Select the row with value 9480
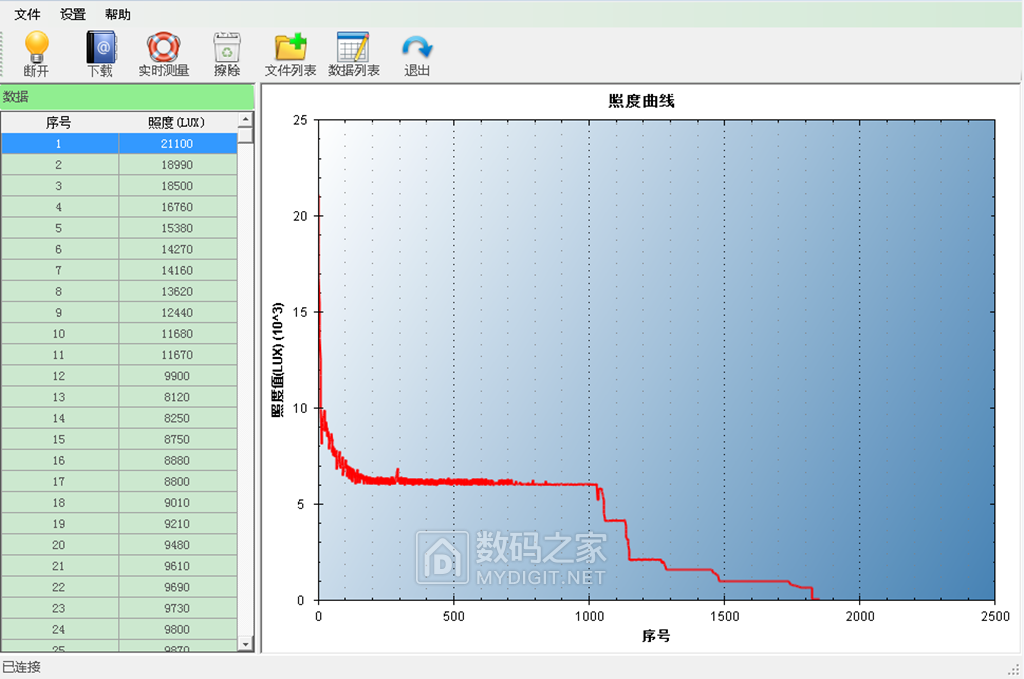The image size is (1024, 679). point(119,545)
